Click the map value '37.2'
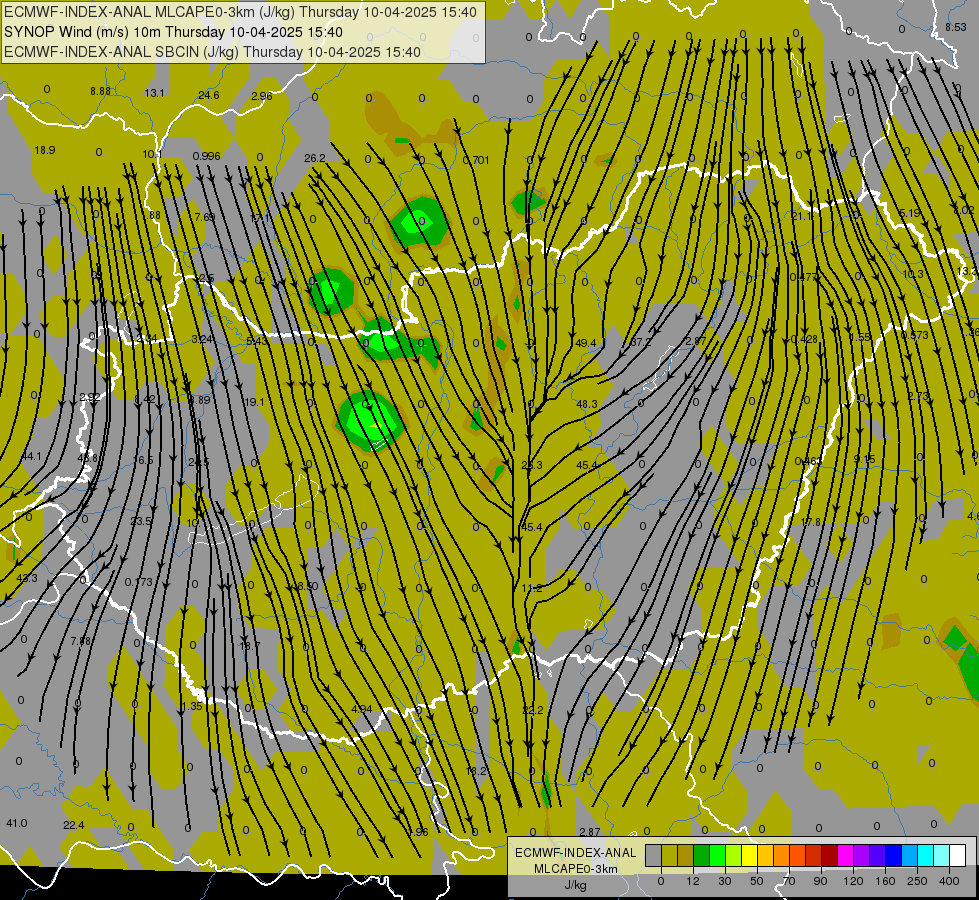Image resolution: width=979 pixels, height=900 pixels. point(641,342)
